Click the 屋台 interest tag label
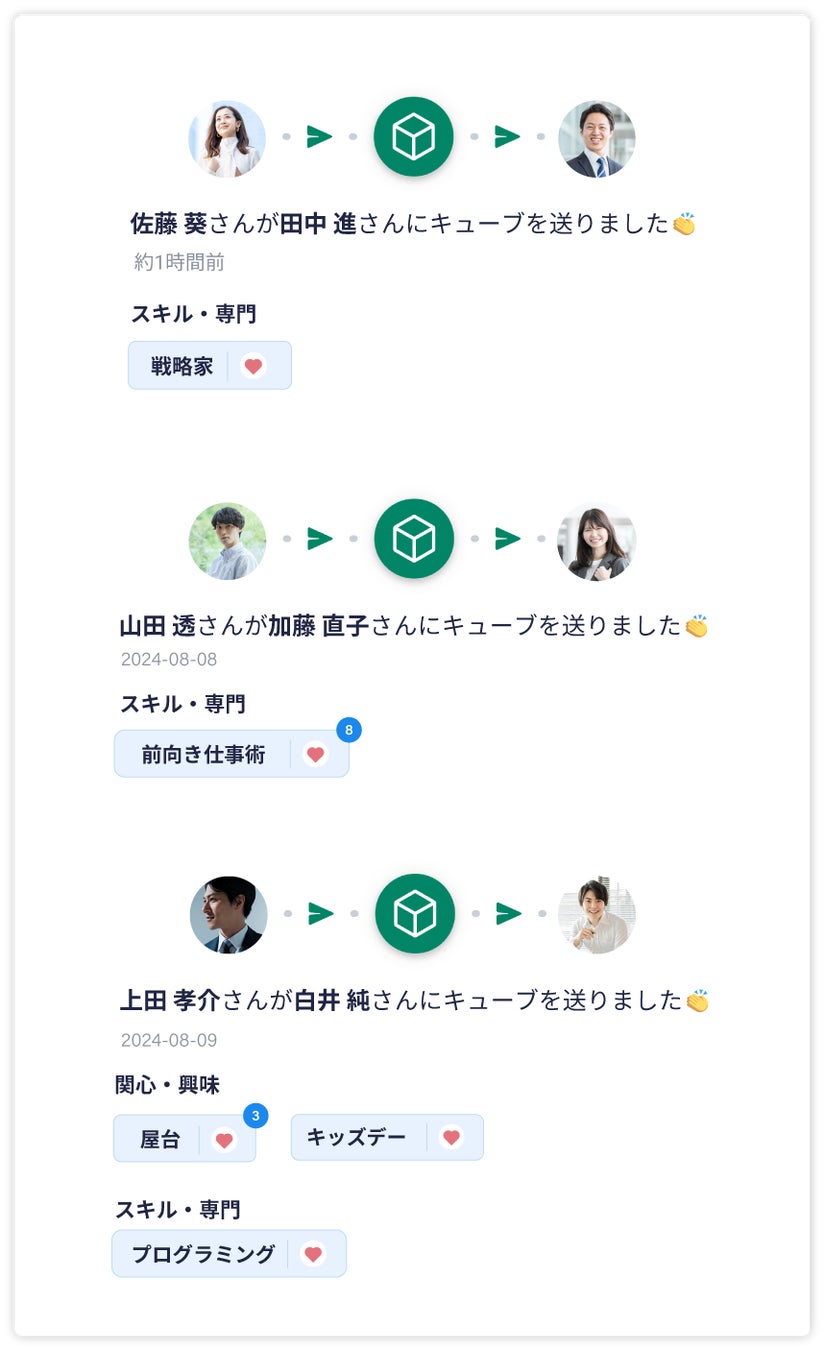Viewport: 824px width, 1350px height. coord(160,1139)
